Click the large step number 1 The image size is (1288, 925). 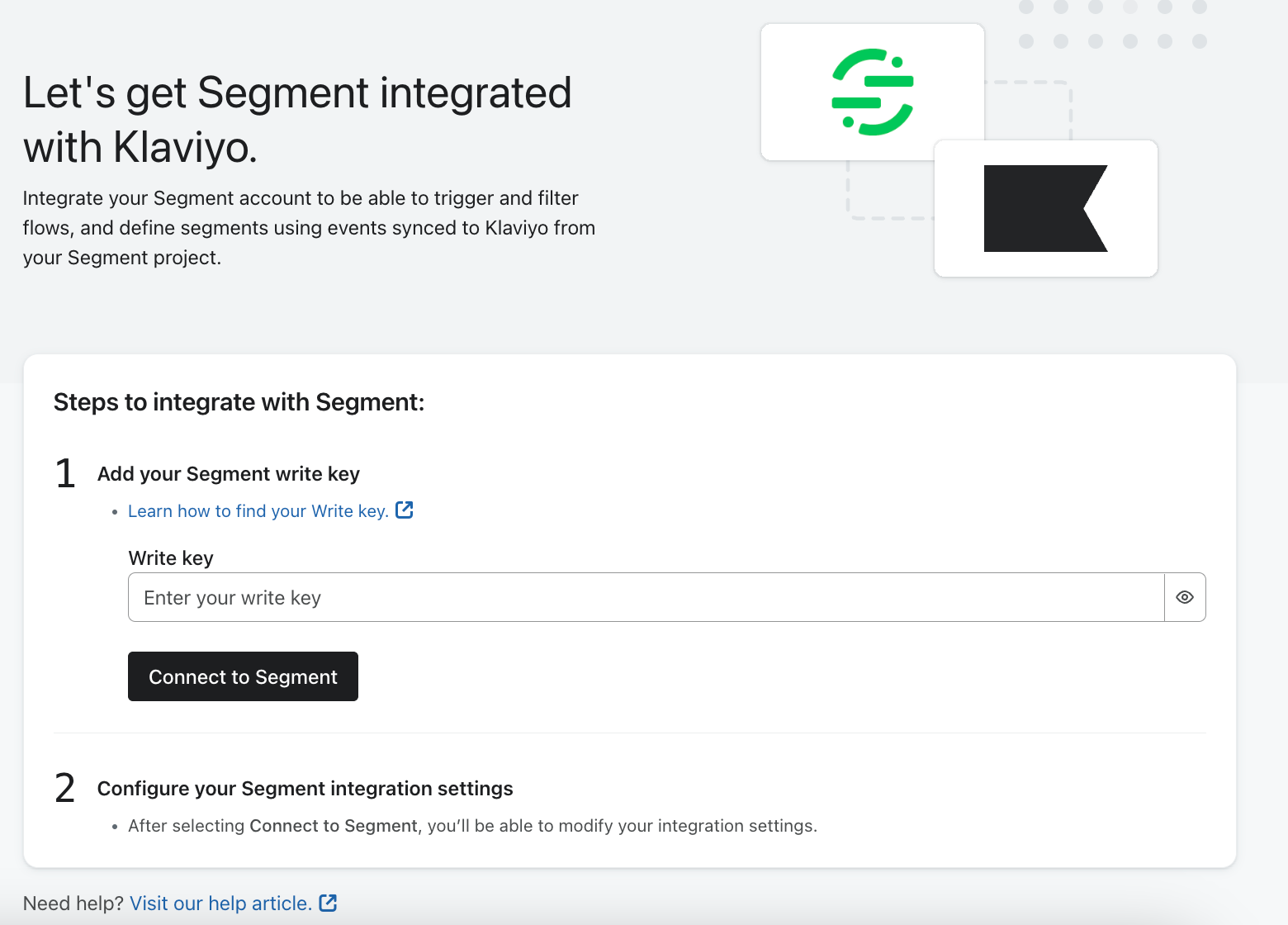[65, 474]
